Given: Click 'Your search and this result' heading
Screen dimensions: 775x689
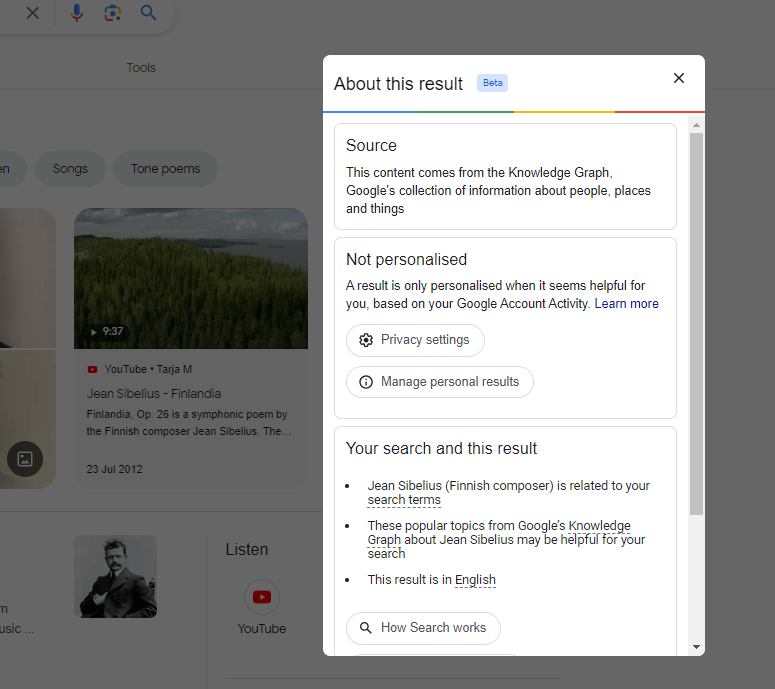Looking at the screenshot, I should (x=441, y=448).
